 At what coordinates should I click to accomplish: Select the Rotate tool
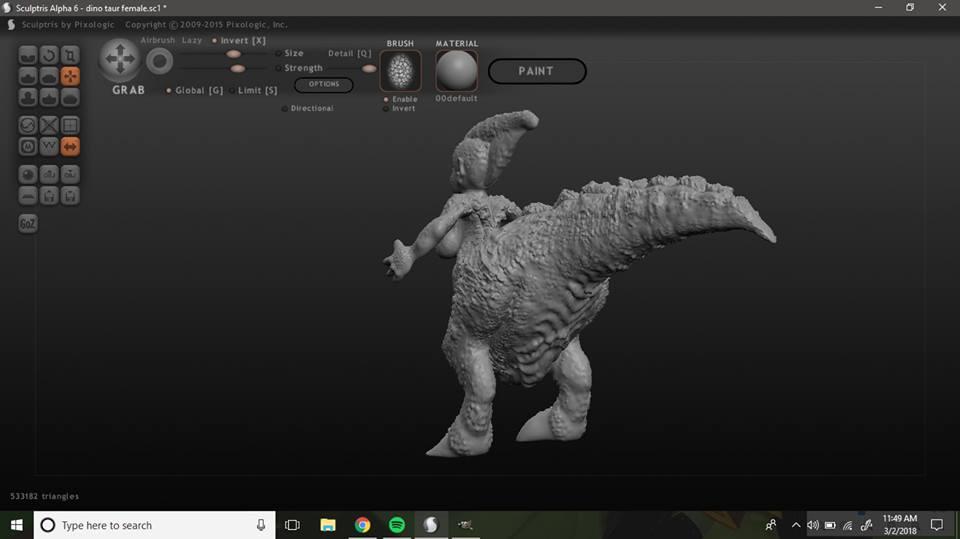tap(49, 55)
